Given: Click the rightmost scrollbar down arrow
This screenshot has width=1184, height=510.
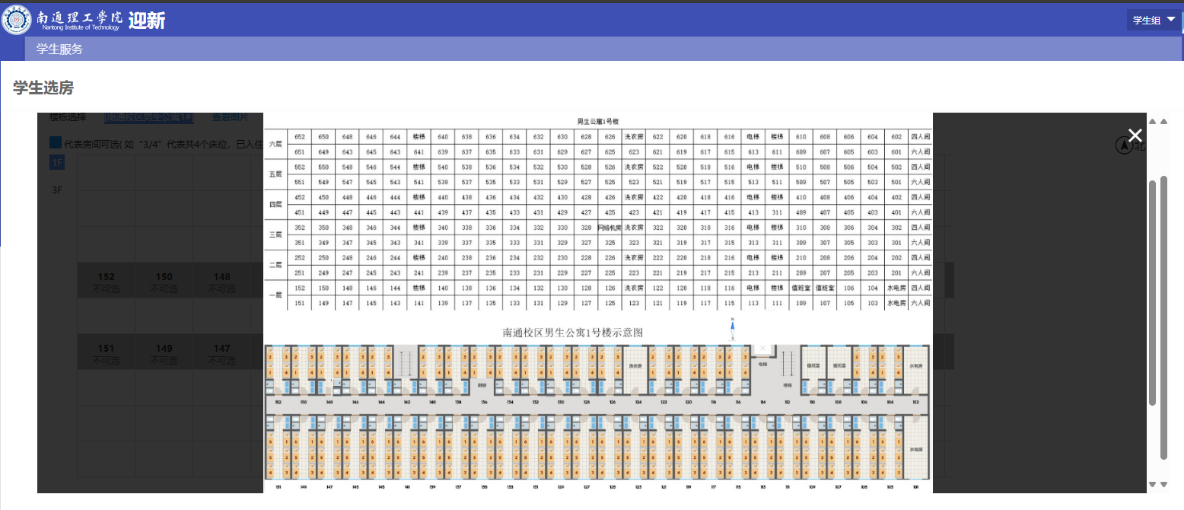Looking at the screenshot, I should pyautogui.click(x=1163, y=484).
